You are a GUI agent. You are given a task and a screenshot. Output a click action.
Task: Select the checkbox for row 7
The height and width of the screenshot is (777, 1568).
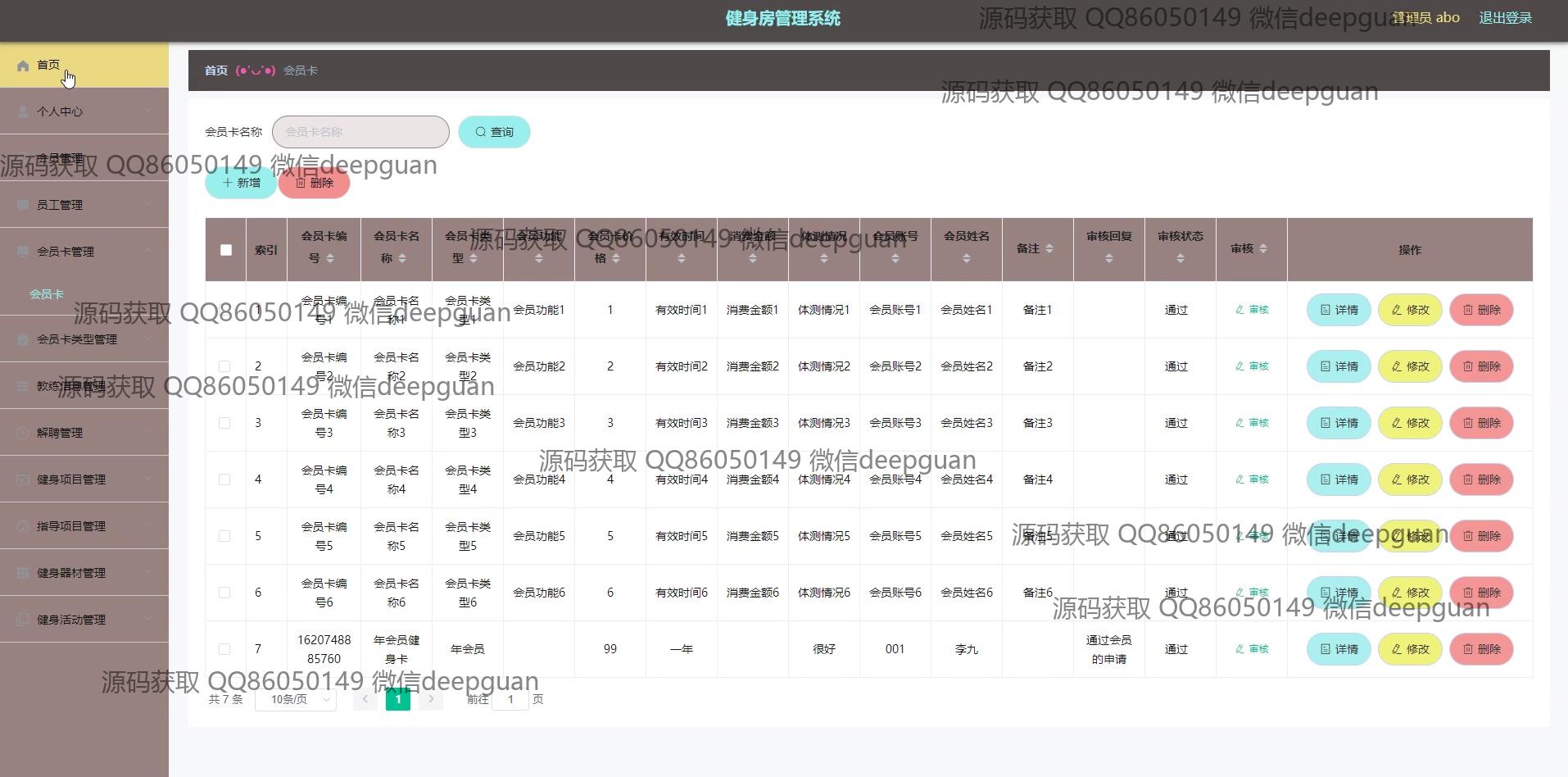coord(224,649)
